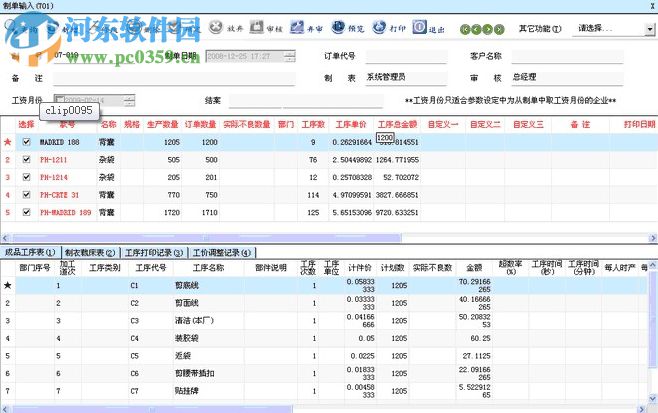Click the 打印 (print) toolbar icon
The image size is (658, 413).
point(379,27)
